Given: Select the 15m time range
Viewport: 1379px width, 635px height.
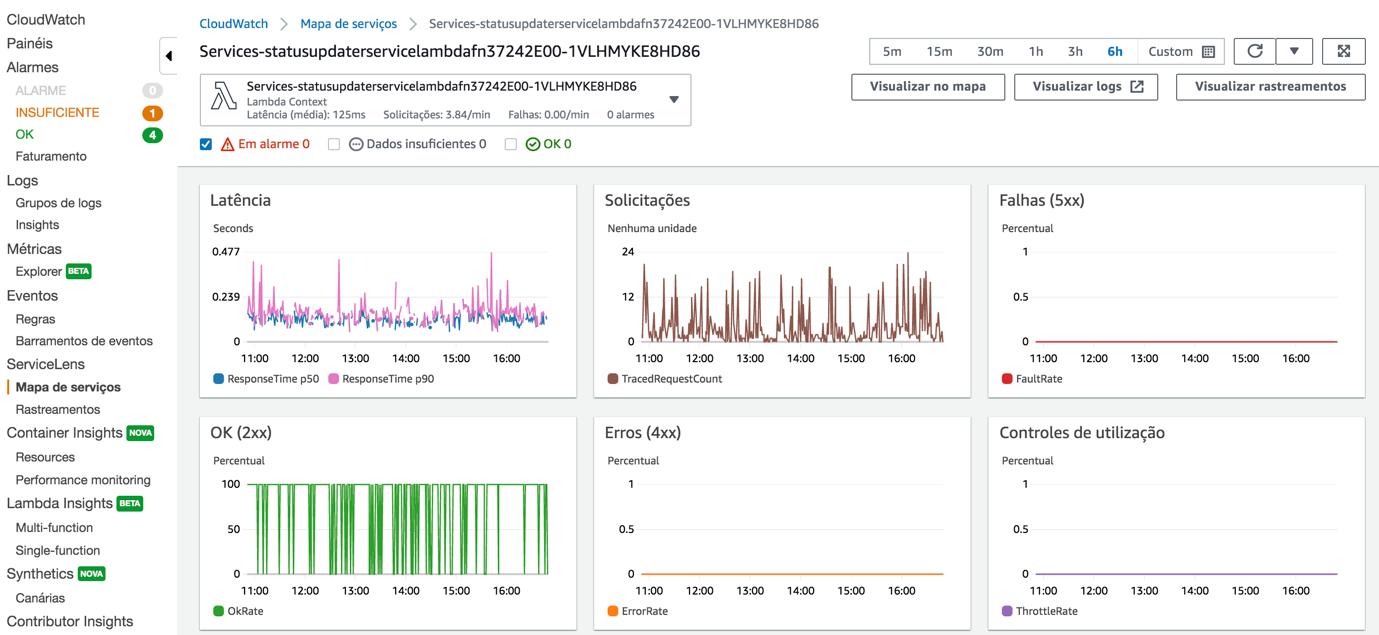Looking at the screenshot, I should (x=939, y=51).
